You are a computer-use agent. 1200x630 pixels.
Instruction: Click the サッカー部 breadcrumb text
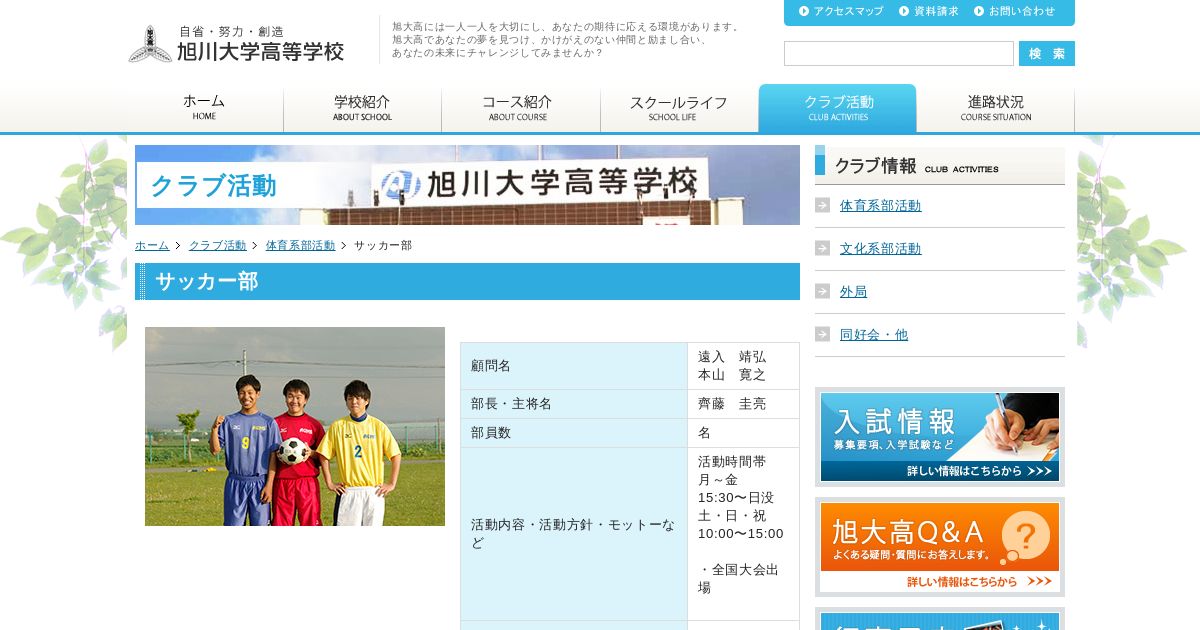pos(383,245)
